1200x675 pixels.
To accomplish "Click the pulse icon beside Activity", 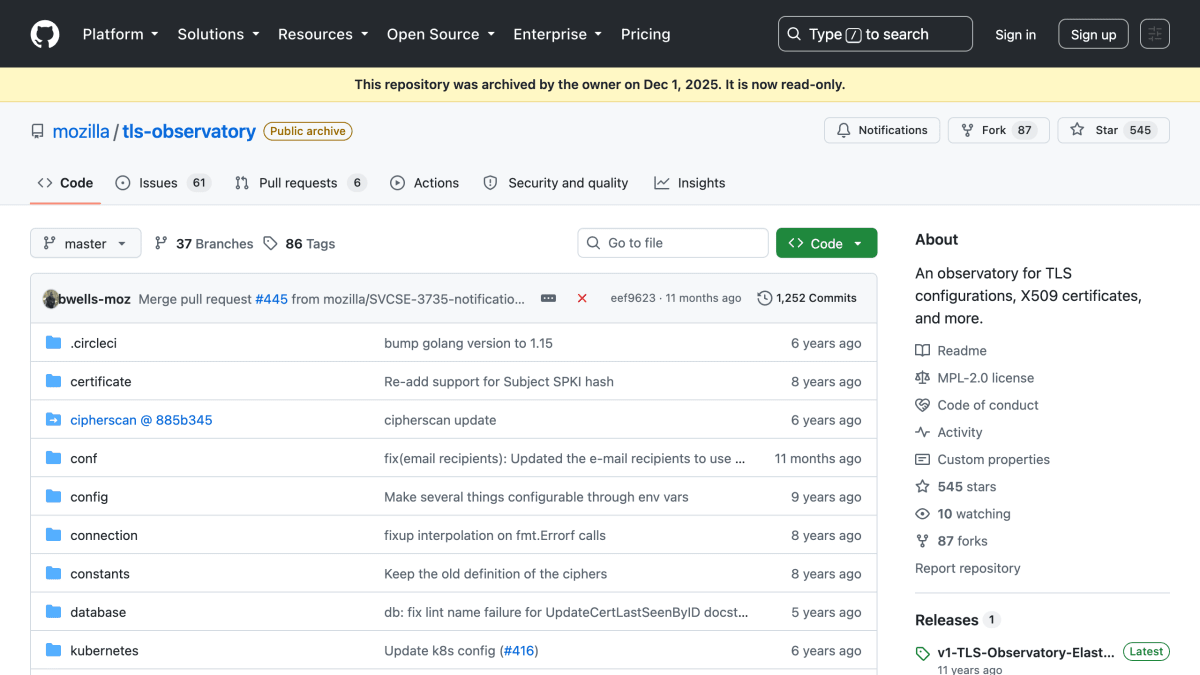I will [x=922, y=432].
